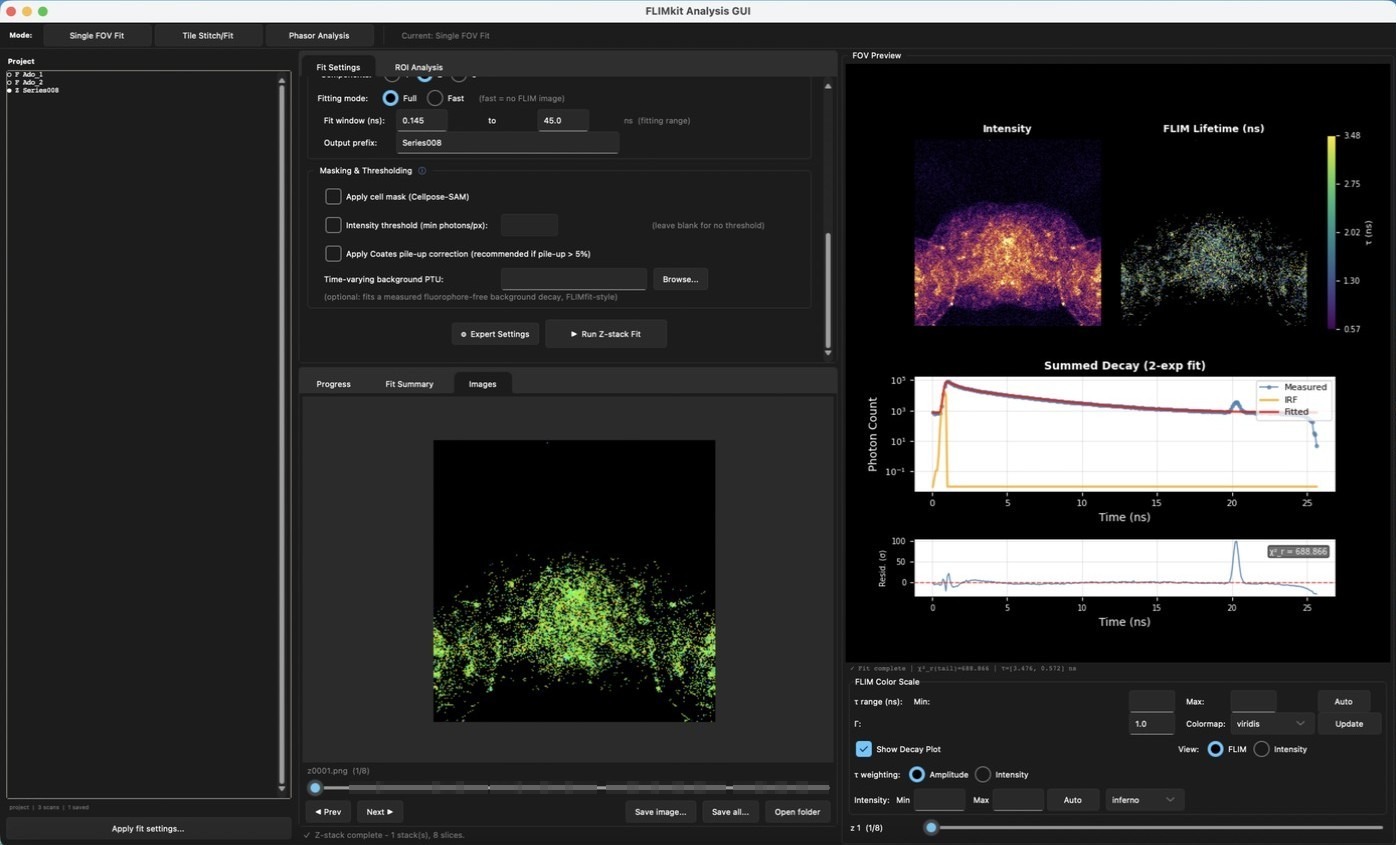Click the Save all... button

(x=730, y=812)
